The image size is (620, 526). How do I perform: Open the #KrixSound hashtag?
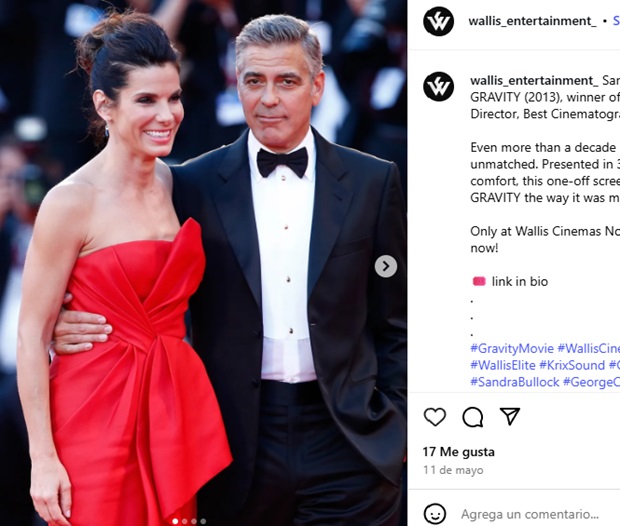[572, 365]
